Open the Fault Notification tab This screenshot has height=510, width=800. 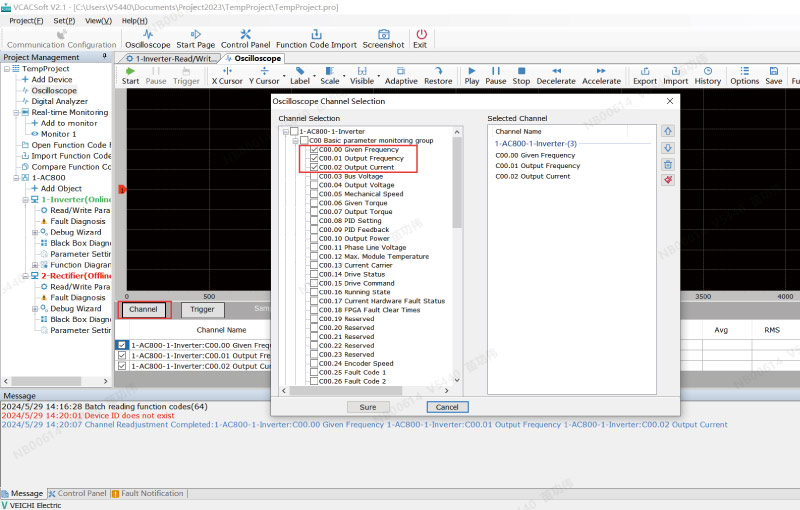point(147,494)
